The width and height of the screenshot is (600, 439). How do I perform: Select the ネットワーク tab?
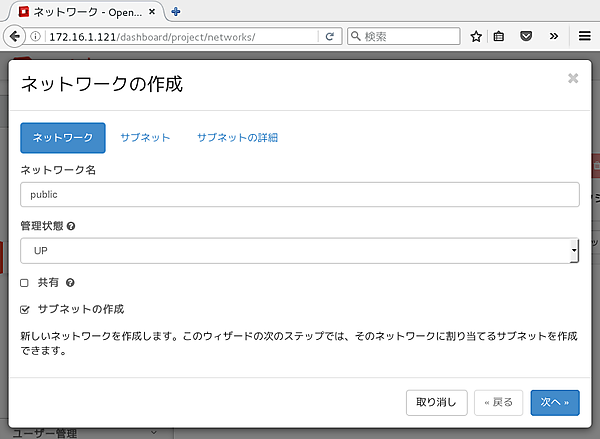[x=63, y=138]
